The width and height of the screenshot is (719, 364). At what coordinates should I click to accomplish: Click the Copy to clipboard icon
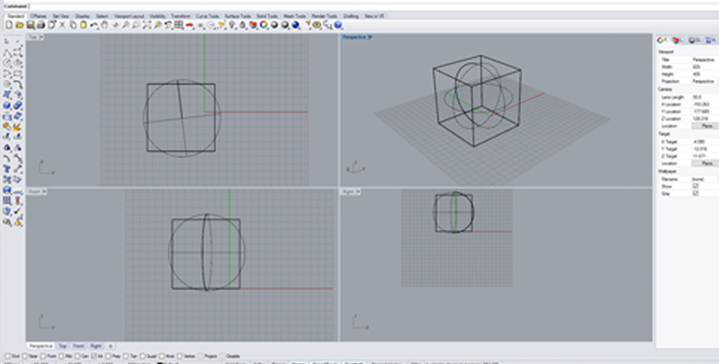coord(73,25)
